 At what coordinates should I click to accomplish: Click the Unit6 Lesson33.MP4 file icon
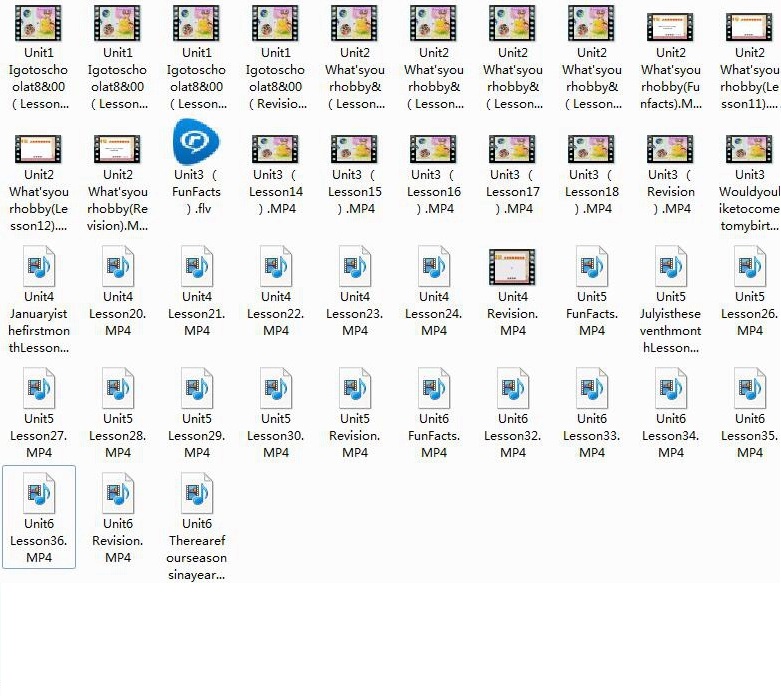click(592, 389)
